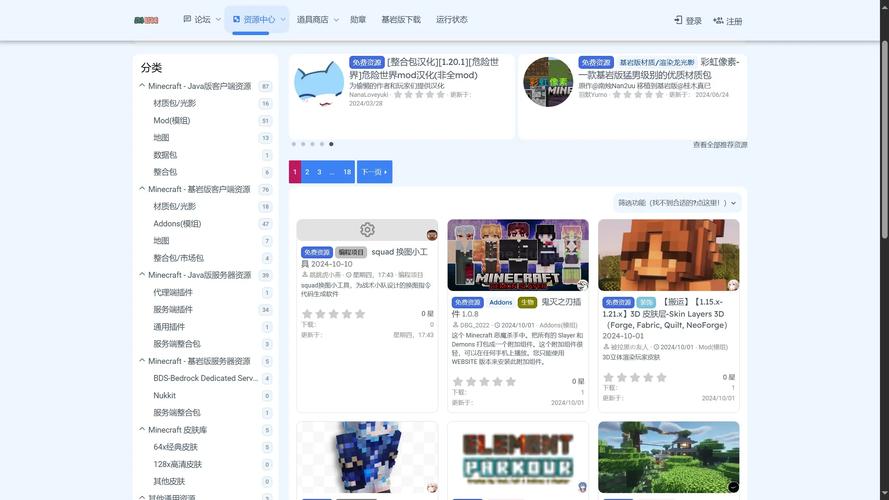Select the 资源中心 tab
This screenshot has height=500, width=889.
(x=254, y=19)
